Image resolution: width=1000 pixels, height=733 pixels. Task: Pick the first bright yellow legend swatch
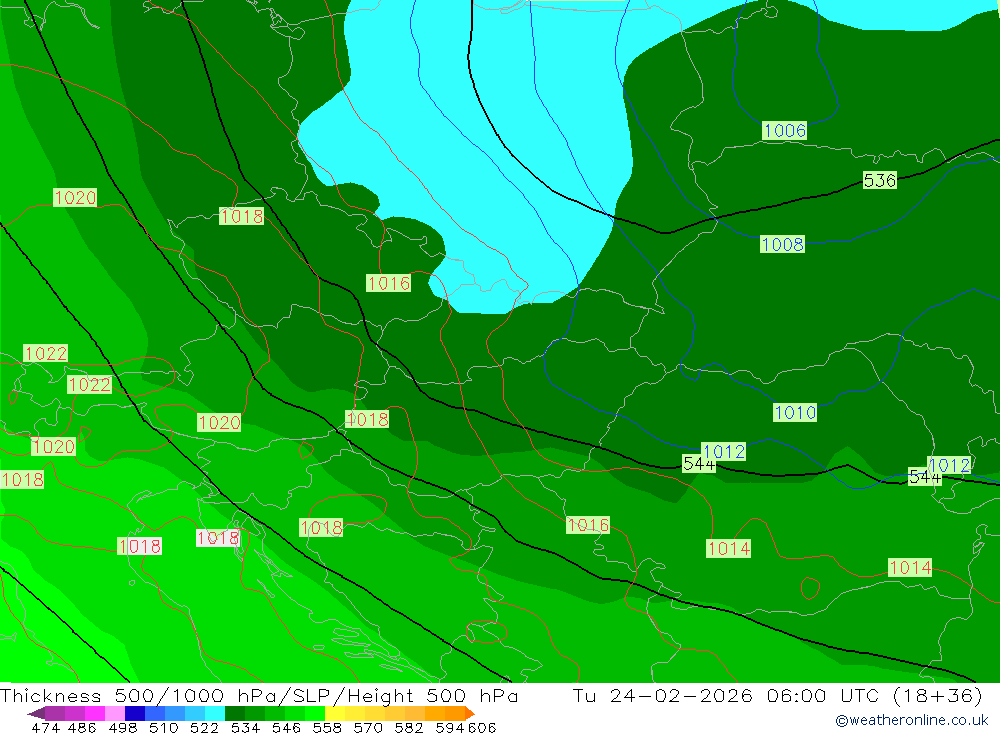coord(335,713)
